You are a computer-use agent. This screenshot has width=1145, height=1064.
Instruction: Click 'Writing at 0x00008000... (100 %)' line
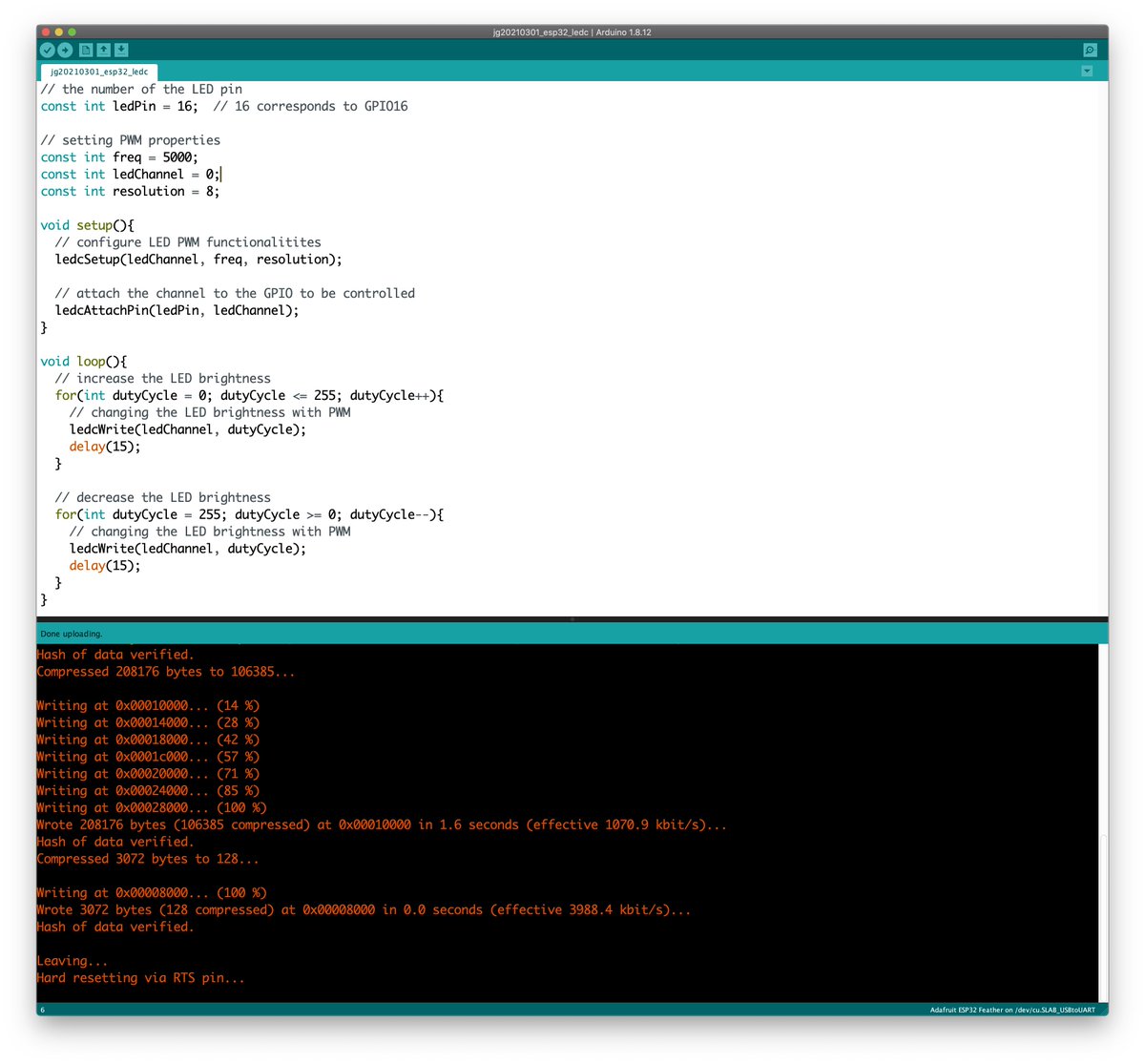(x=152, y=893)
